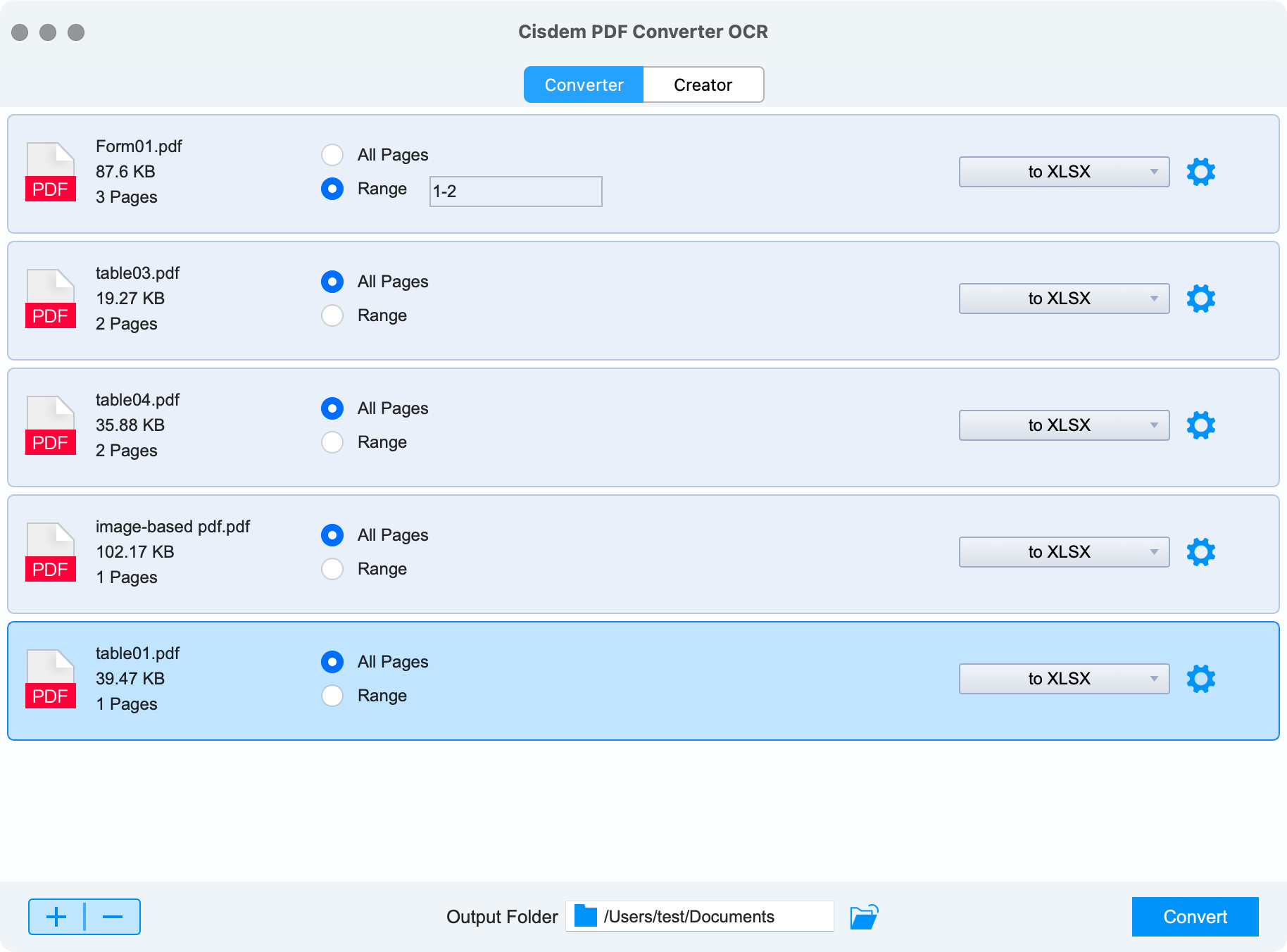The image size is (1287, 952).
Task: Click the PDF file icon of table03.pdf
Action: click(x=51, y=299)
